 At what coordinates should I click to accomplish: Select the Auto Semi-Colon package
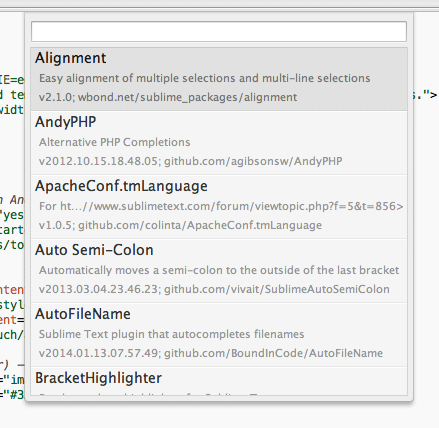pyautogui.click(x=219, y=271)
